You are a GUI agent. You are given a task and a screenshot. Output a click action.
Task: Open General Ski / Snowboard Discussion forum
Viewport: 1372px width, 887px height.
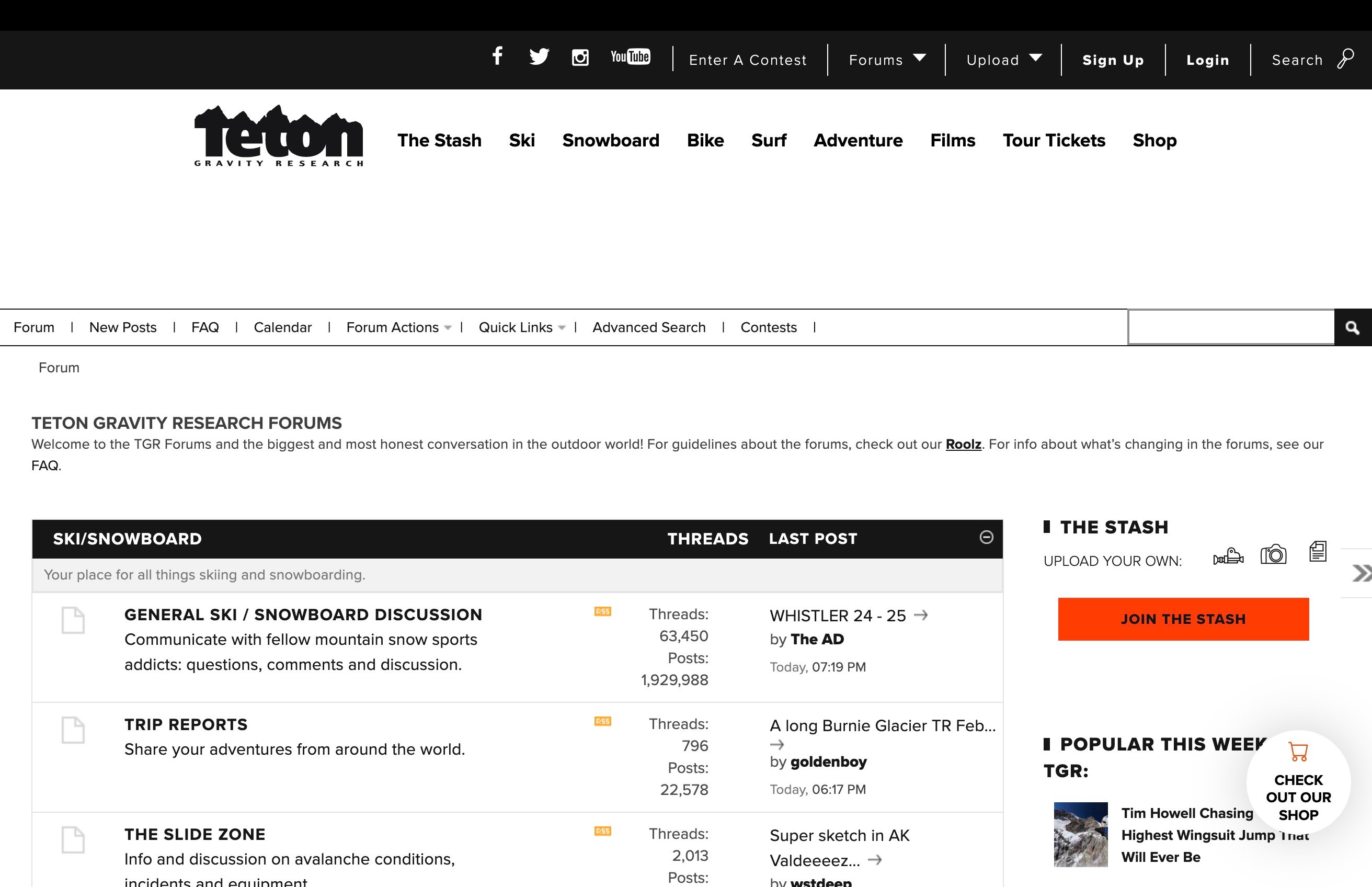(x=303, y=615)
